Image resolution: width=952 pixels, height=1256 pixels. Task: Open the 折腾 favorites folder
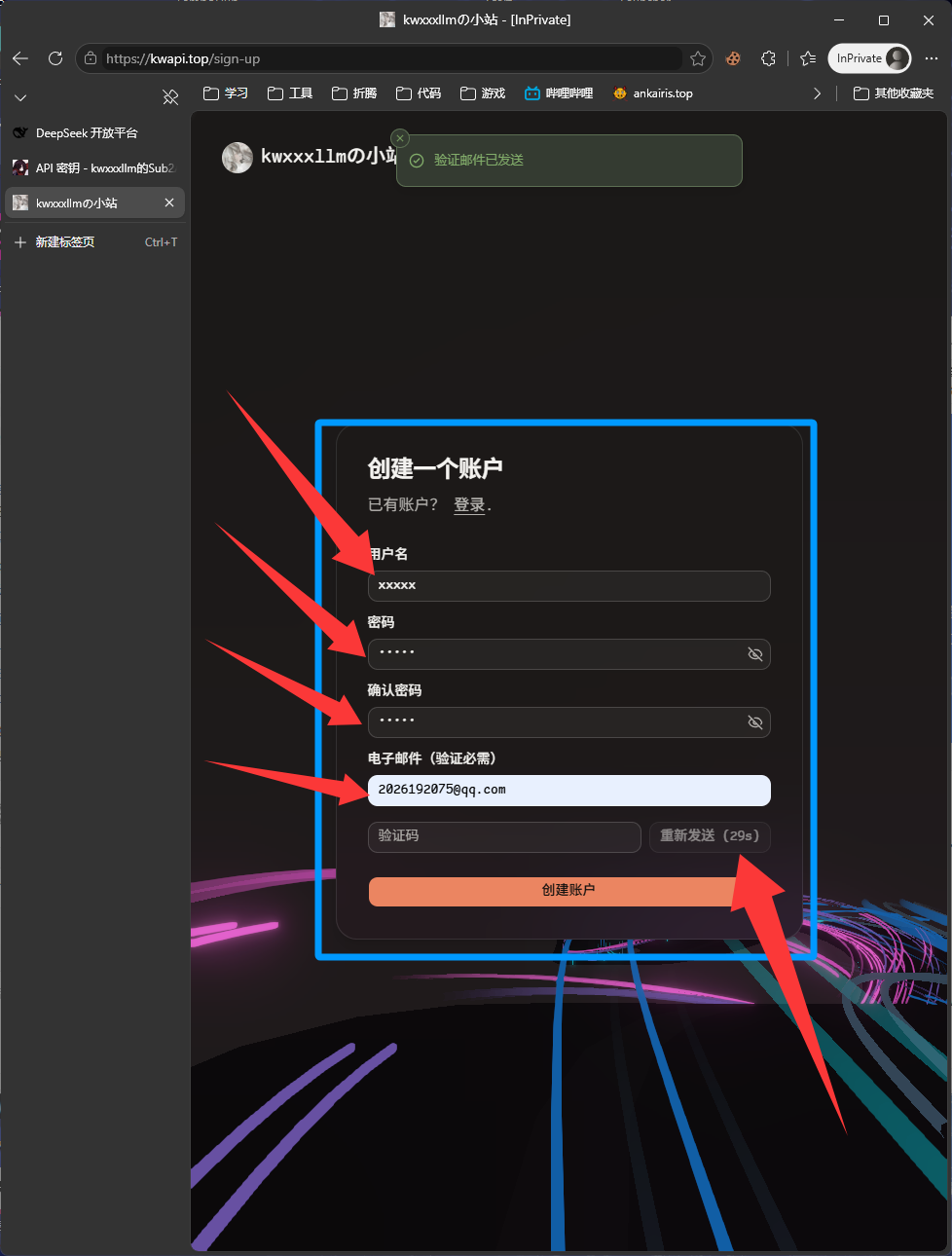point(354,93)
